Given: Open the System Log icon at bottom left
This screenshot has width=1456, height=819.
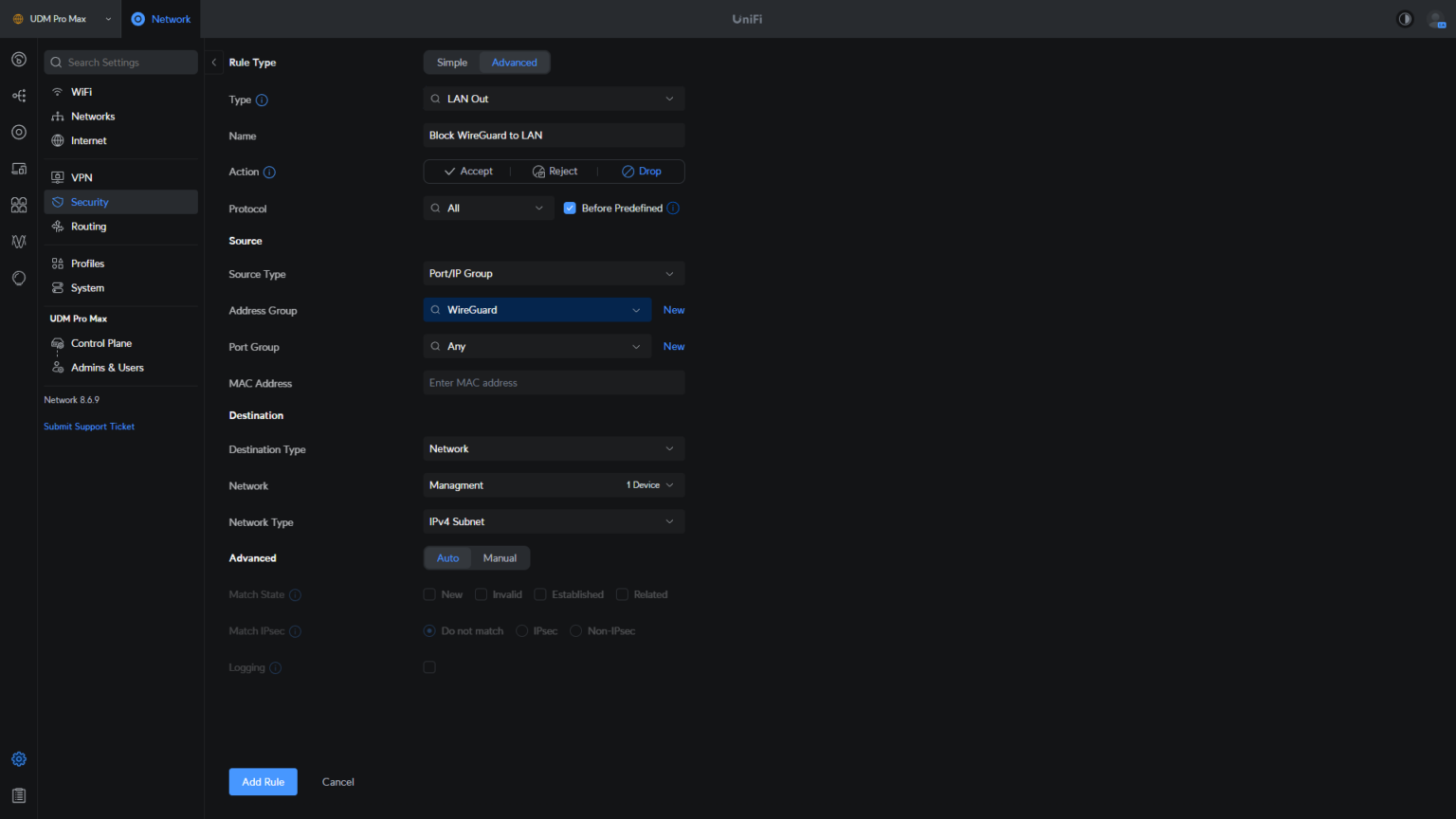Looking at the screenshot, I should point(18,794).
